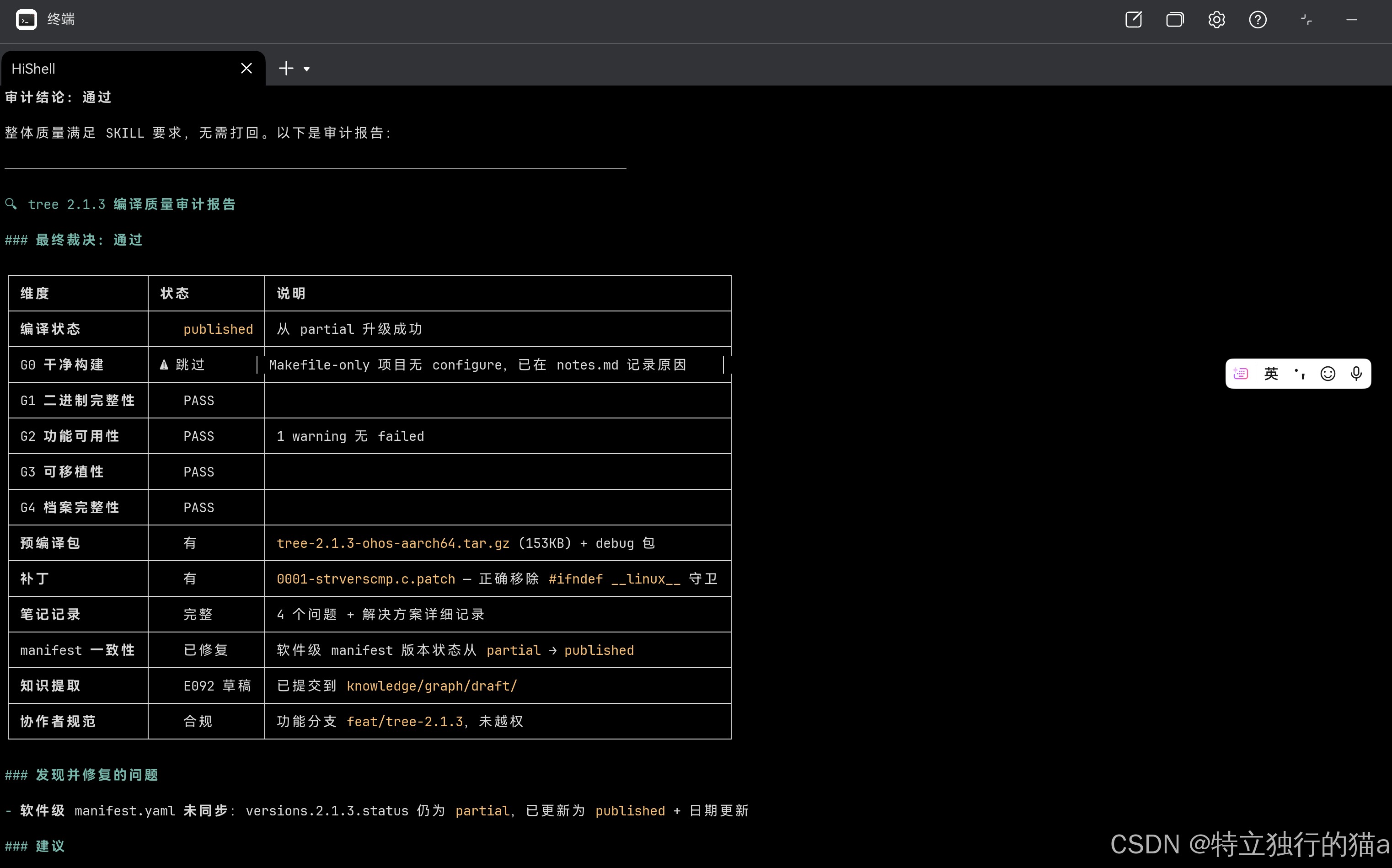
Task: Click '最终裁决: 通过' heading
Action: 89,239
